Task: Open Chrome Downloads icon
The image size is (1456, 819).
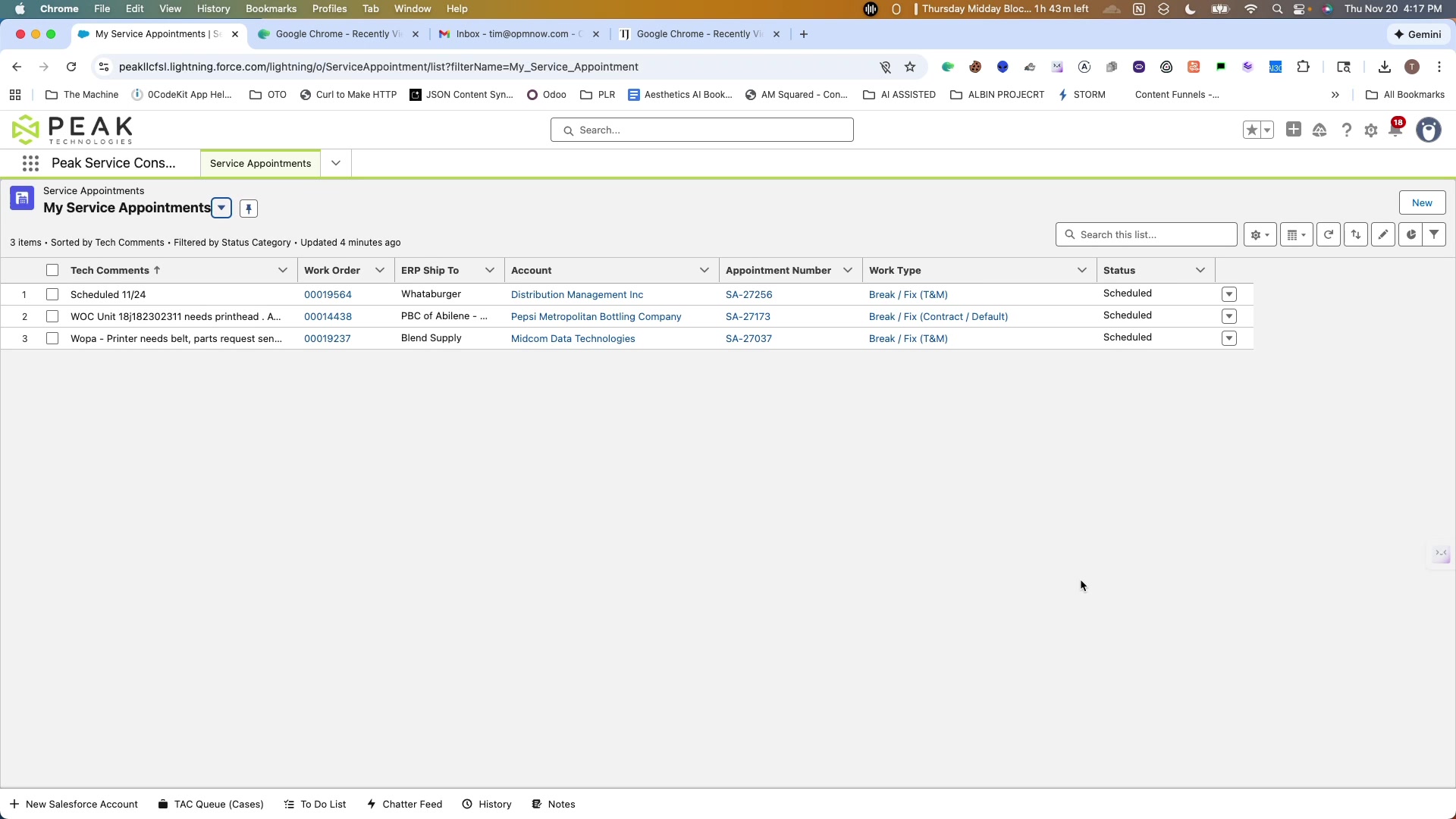Action: pos(1385,67)
